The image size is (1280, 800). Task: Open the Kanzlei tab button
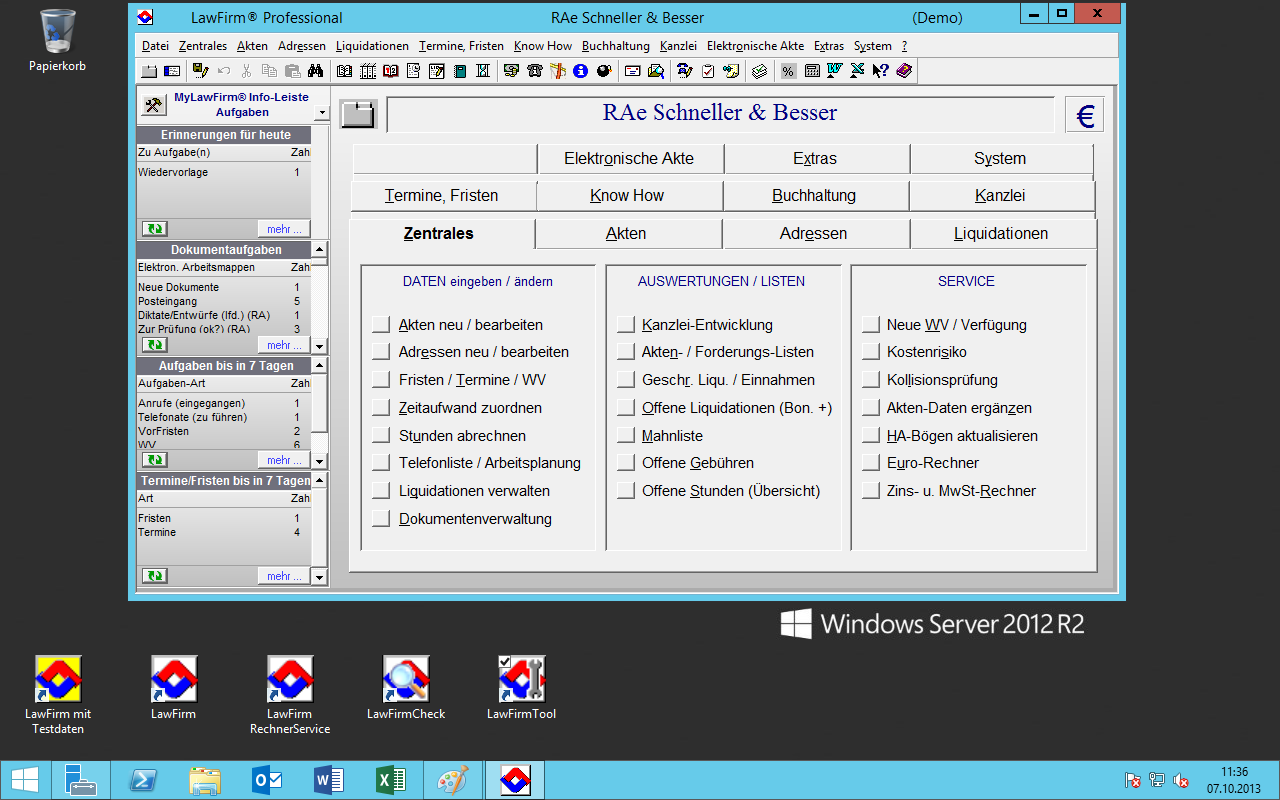(1000, 195)
